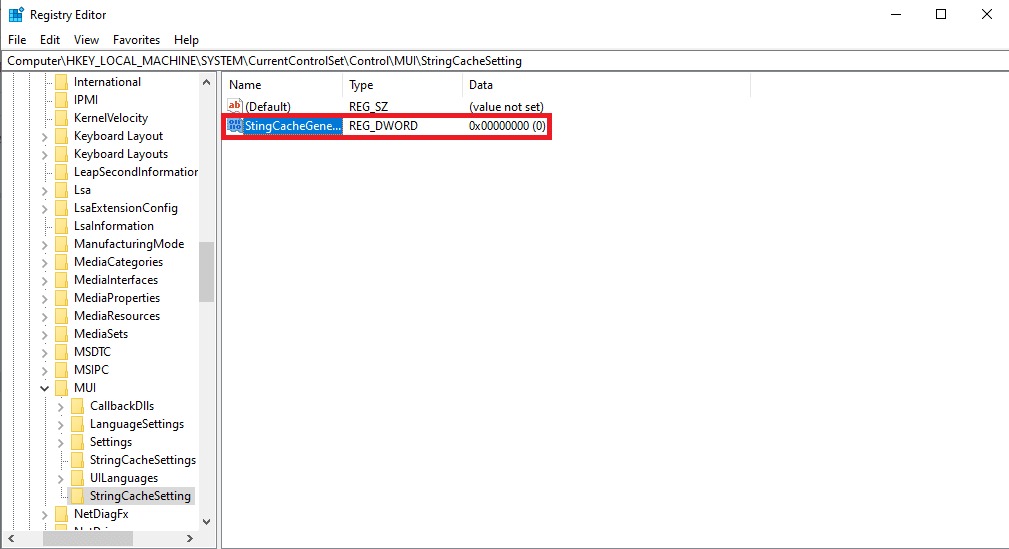
Task: Click the CallbackDlls folder icon
Action: pos(78,406)
